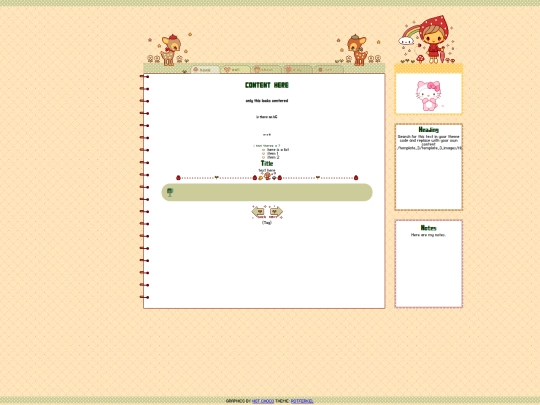This screenshot has width=540, height=405.
Task: Open the fourth navigation tab with flower icon
Action: tap(298, 70)
